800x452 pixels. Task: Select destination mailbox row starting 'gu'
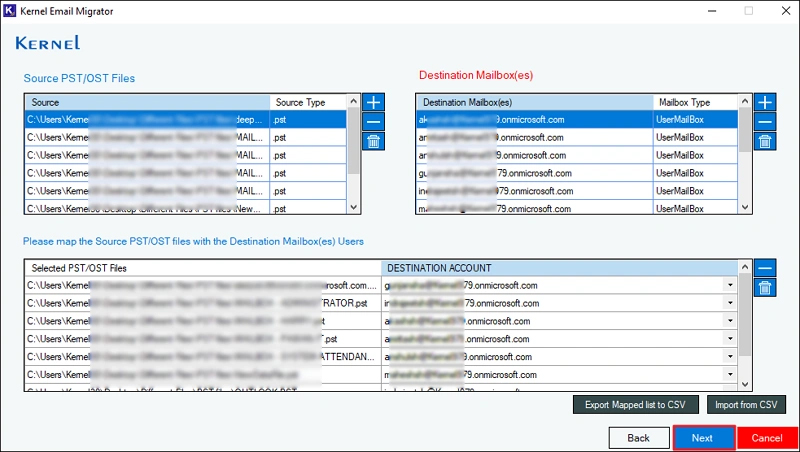point(577,173)
